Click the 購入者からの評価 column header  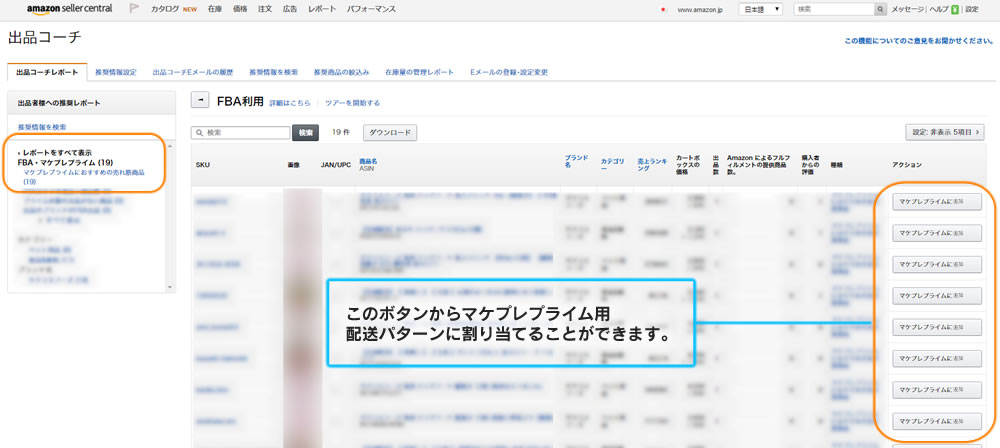pyautogui.click(x=810, y=165)
